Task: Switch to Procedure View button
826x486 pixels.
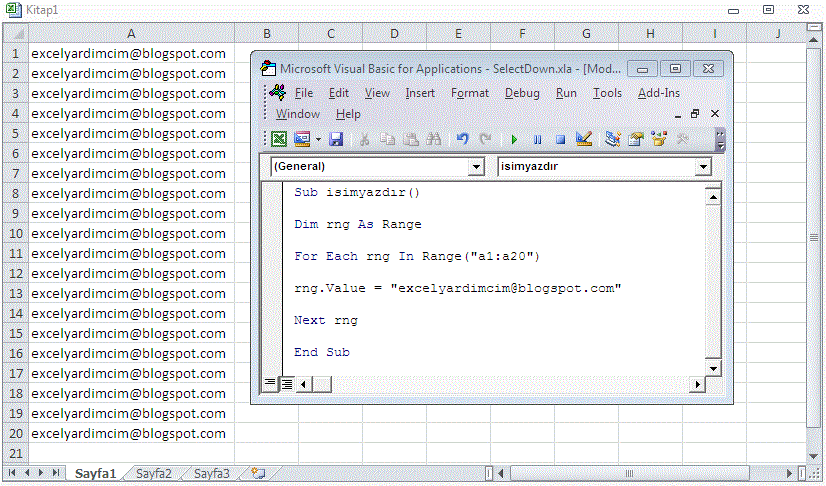Action: tap(270, 384)
